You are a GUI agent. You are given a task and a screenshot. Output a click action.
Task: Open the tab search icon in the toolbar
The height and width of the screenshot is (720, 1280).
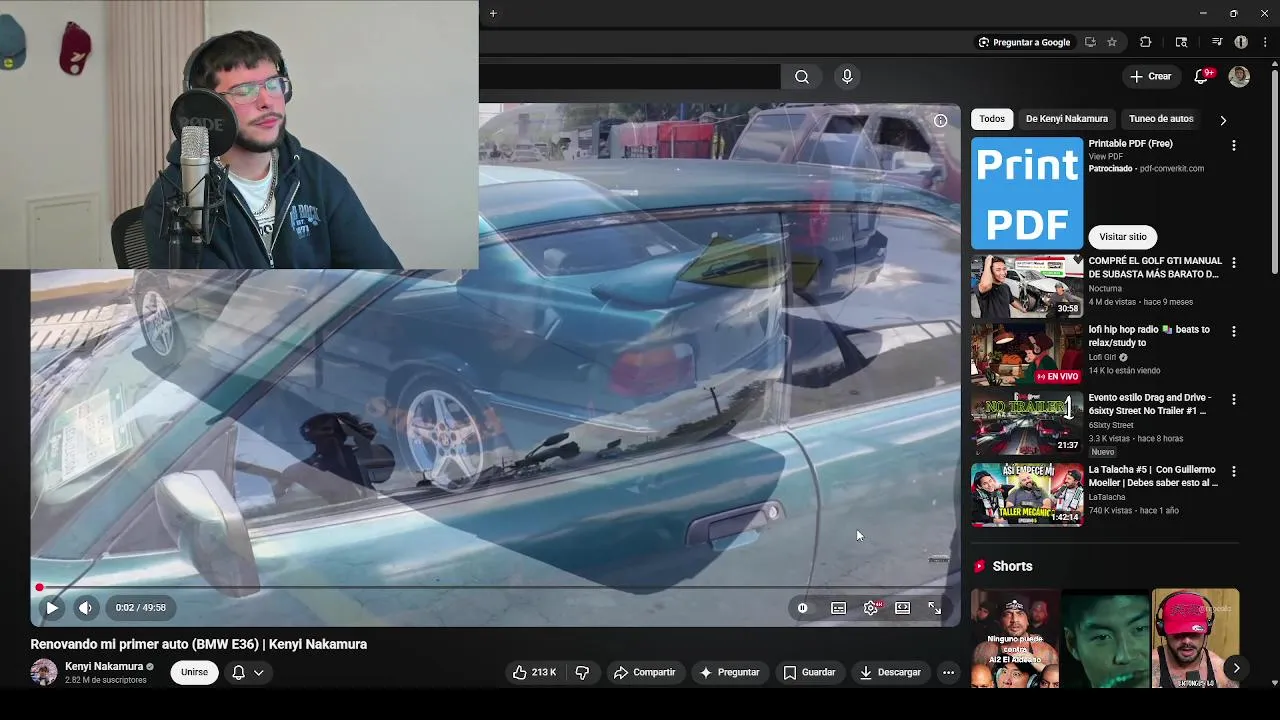(1181, 42)
